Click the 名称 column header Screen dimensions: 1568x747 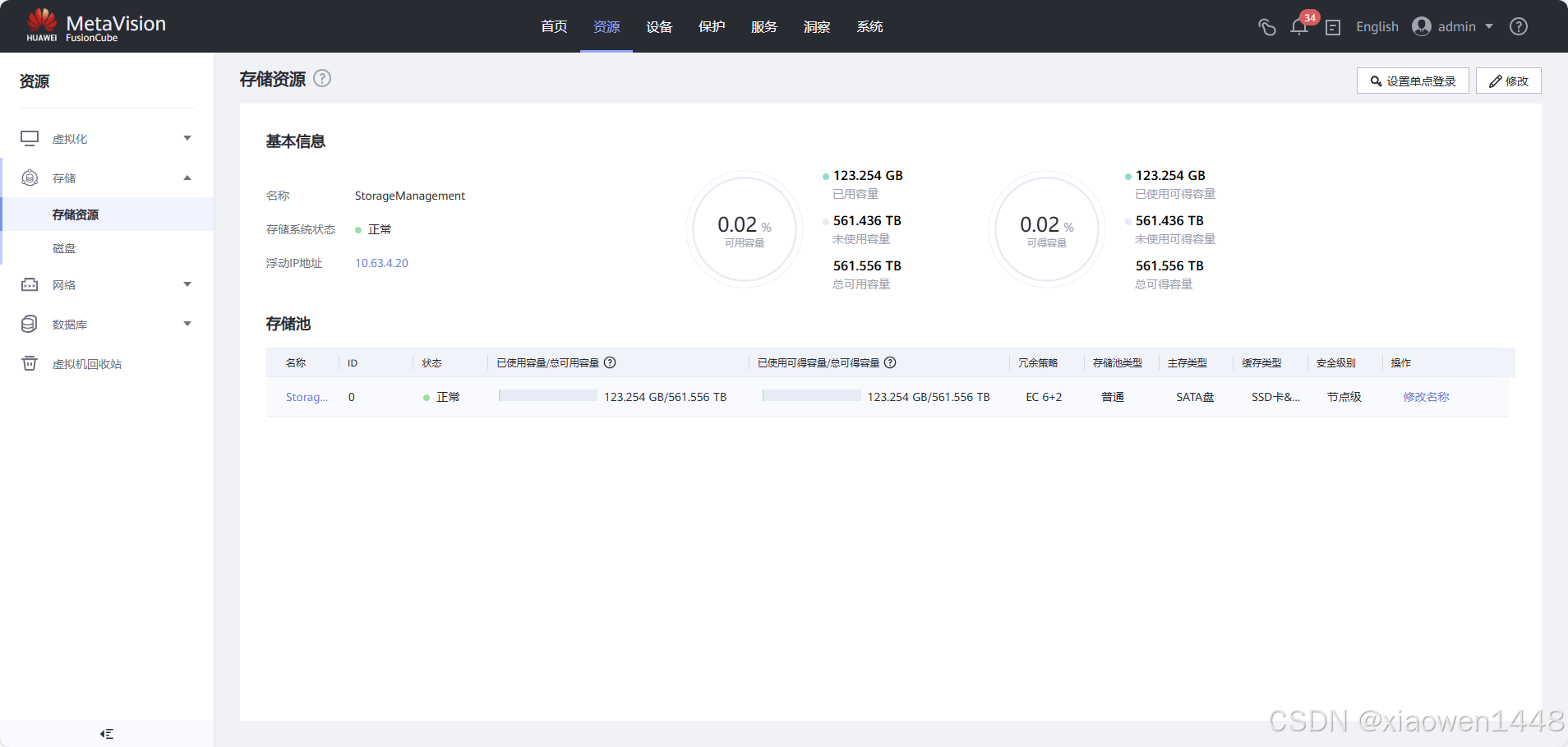pyautogui.click(x=296, y=362)
